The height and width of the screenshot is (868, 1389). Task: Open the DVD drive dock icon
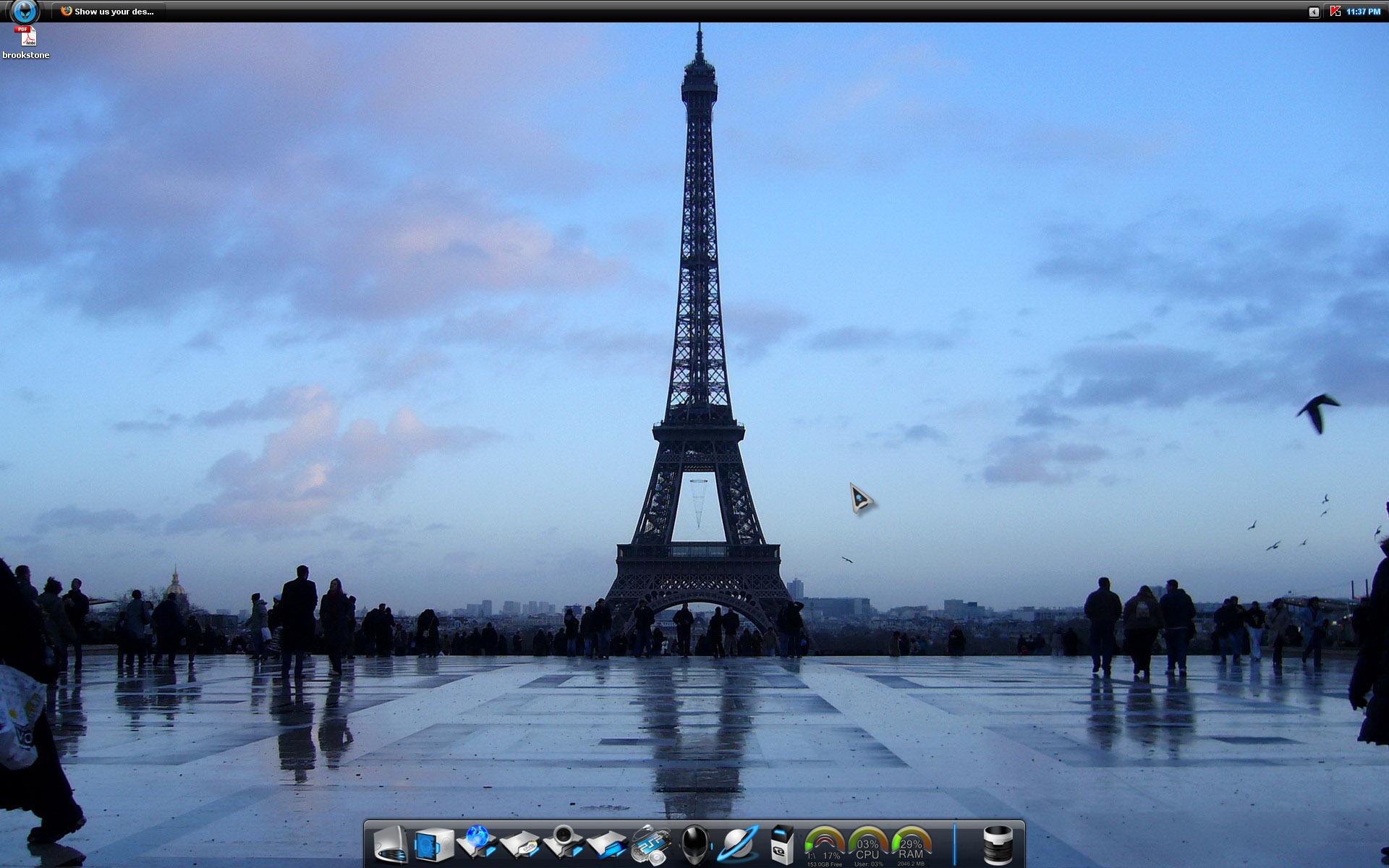tap(520, 844)
